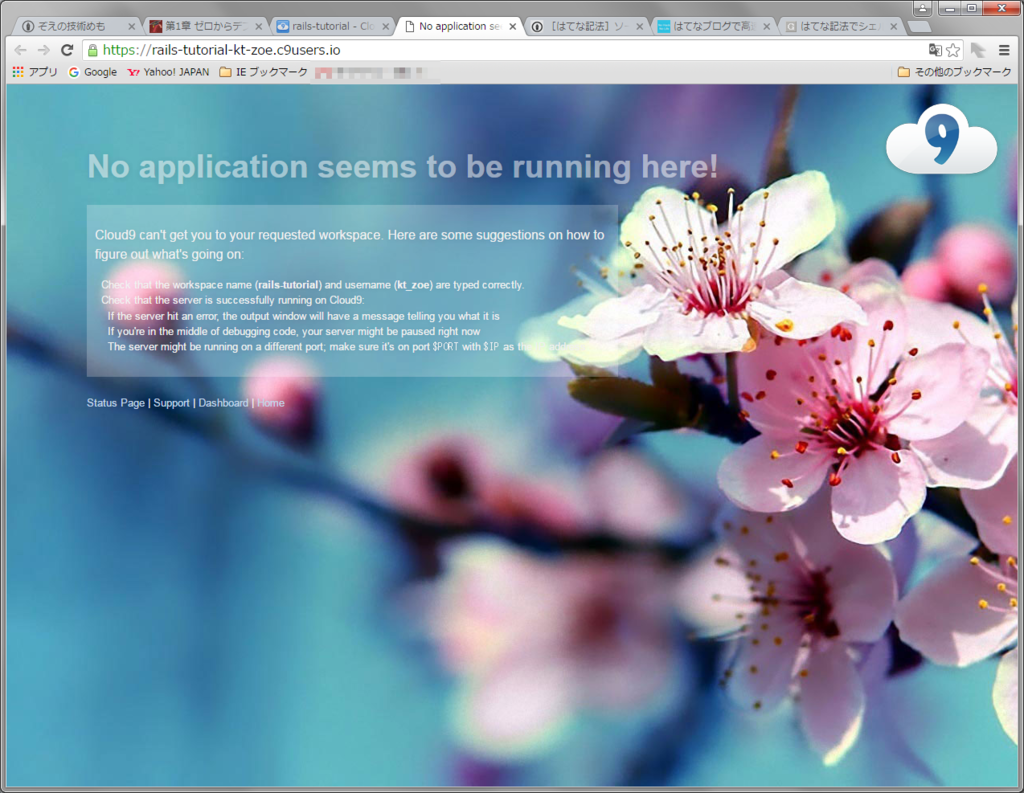Open the Chrome hamburger menu
Viewport: 1024px width, 793px height.
[x=1004, y=50]
